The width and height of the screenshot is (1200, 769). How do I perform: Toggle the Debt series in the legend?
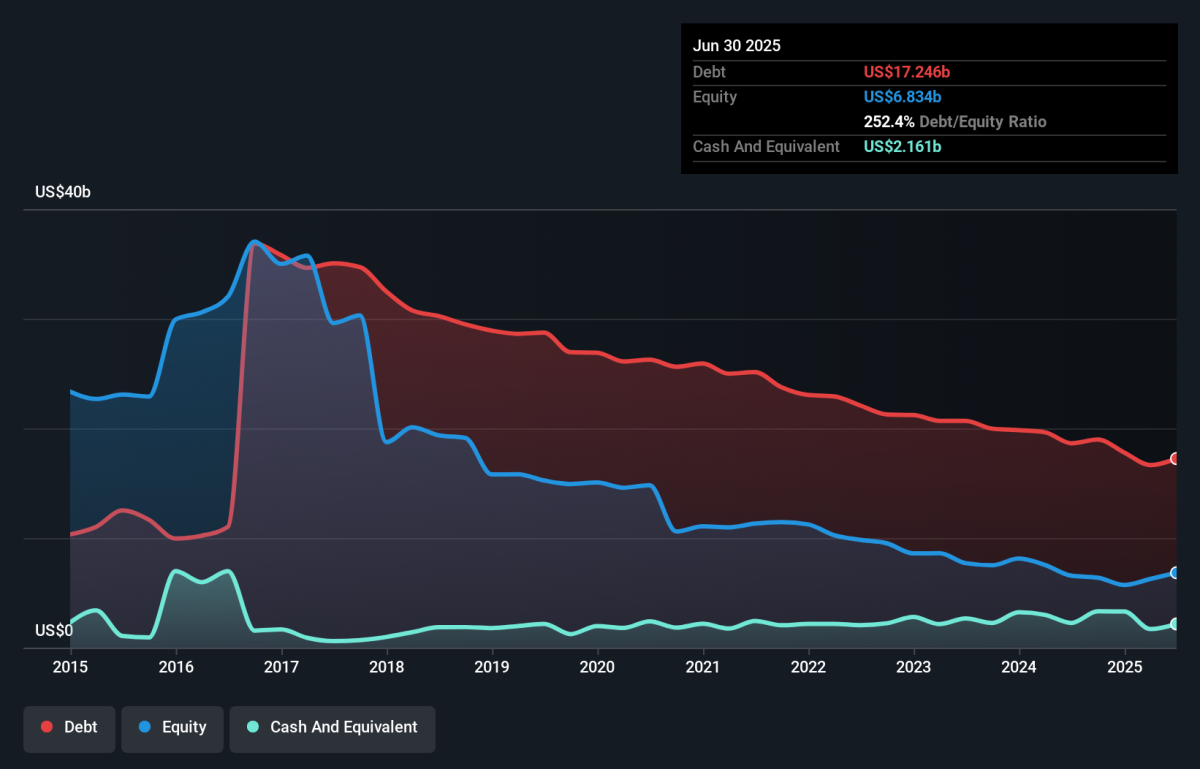coord(69,727)
